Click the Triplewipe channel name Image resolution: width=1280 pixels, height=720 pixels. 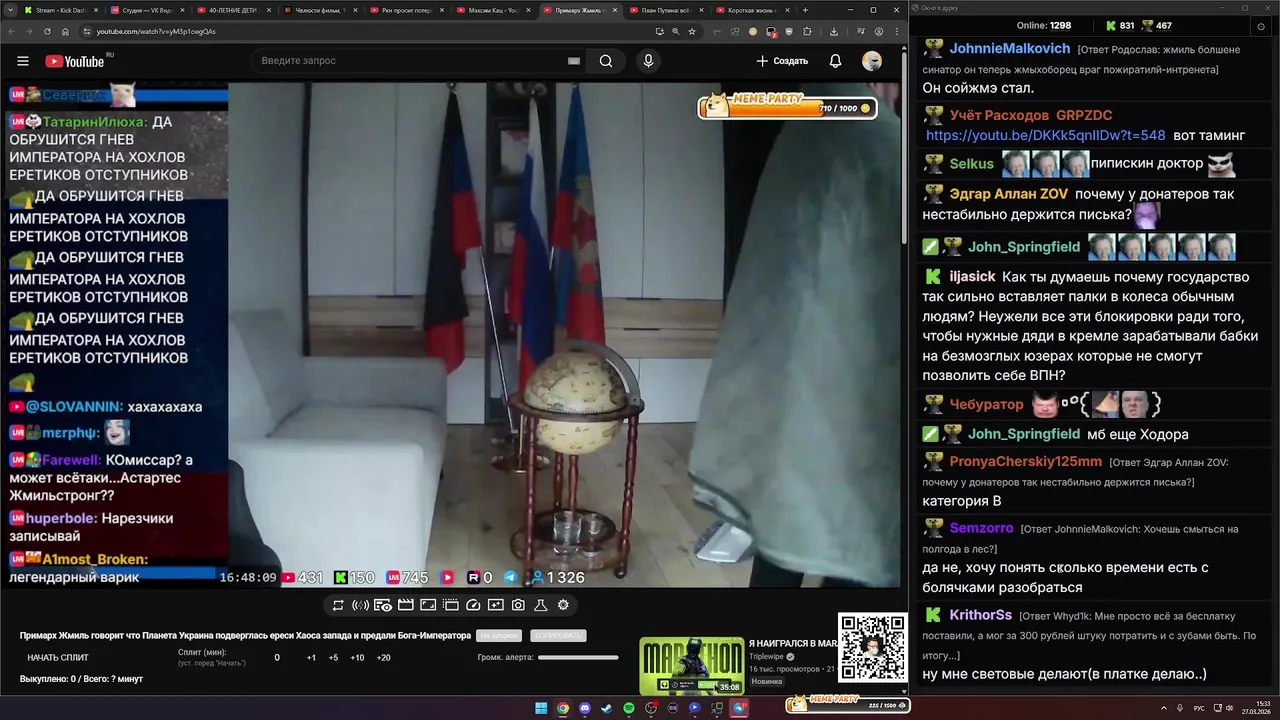click(x=766, y=657)
